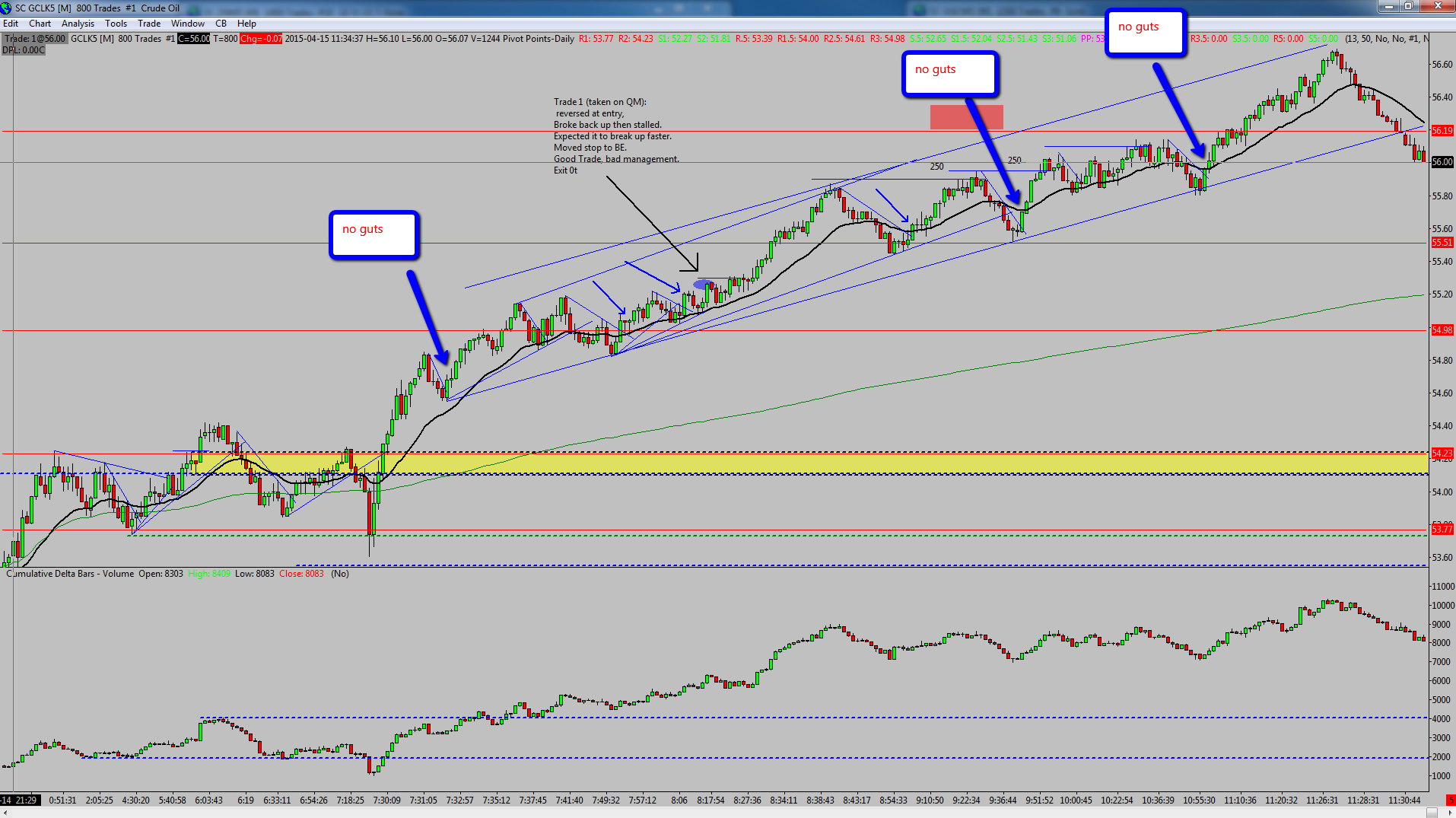The width and height of the screenshot is (1456, 818).
Task: Click the 'Cumulative Delta Bars - Volume' study label
Action: tap(70, 574)
